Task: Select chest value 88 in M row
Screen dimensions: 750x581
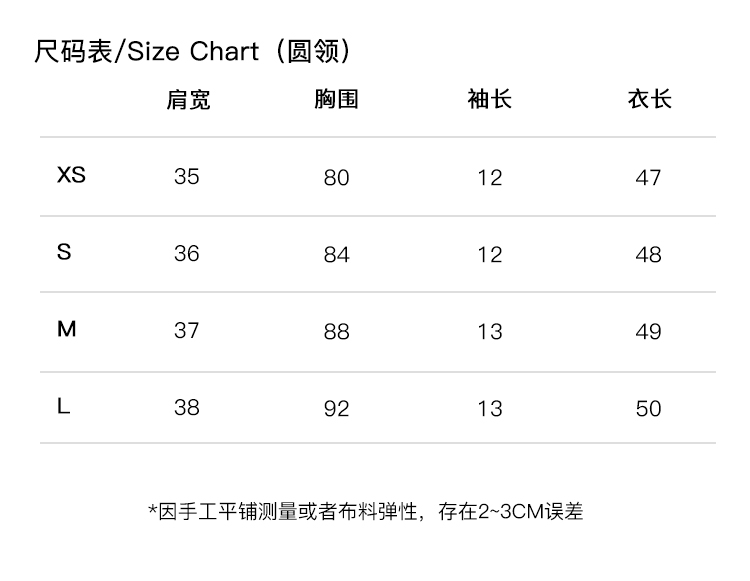Action: point(337,331)
